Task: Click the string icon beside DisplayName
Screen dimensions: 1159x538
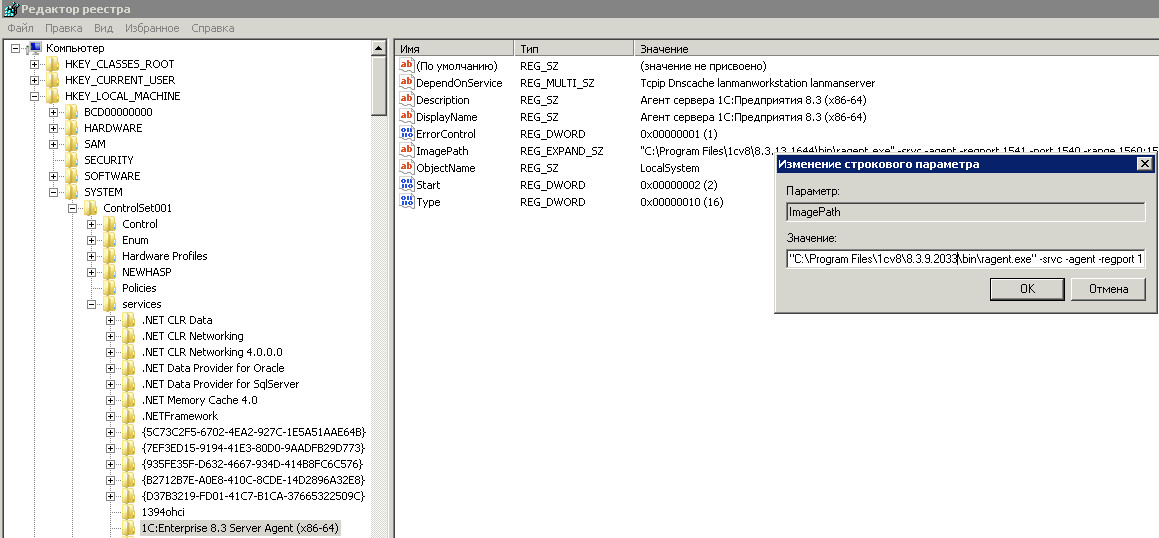Action: pyautogui.click(x=407, y=117)
